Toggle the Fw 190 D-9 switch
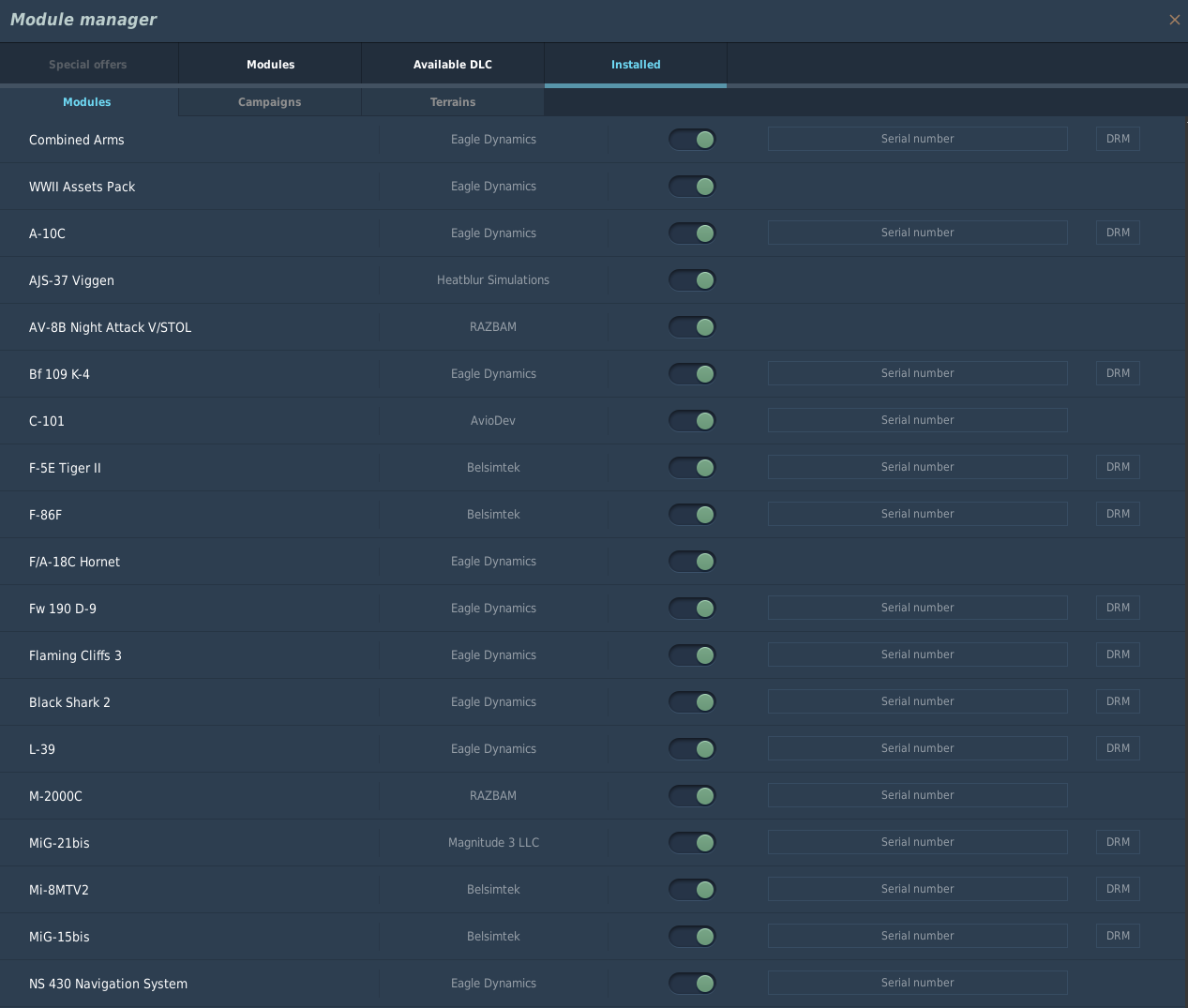This screenshot has width=1188, height=1008. point(692,609)
